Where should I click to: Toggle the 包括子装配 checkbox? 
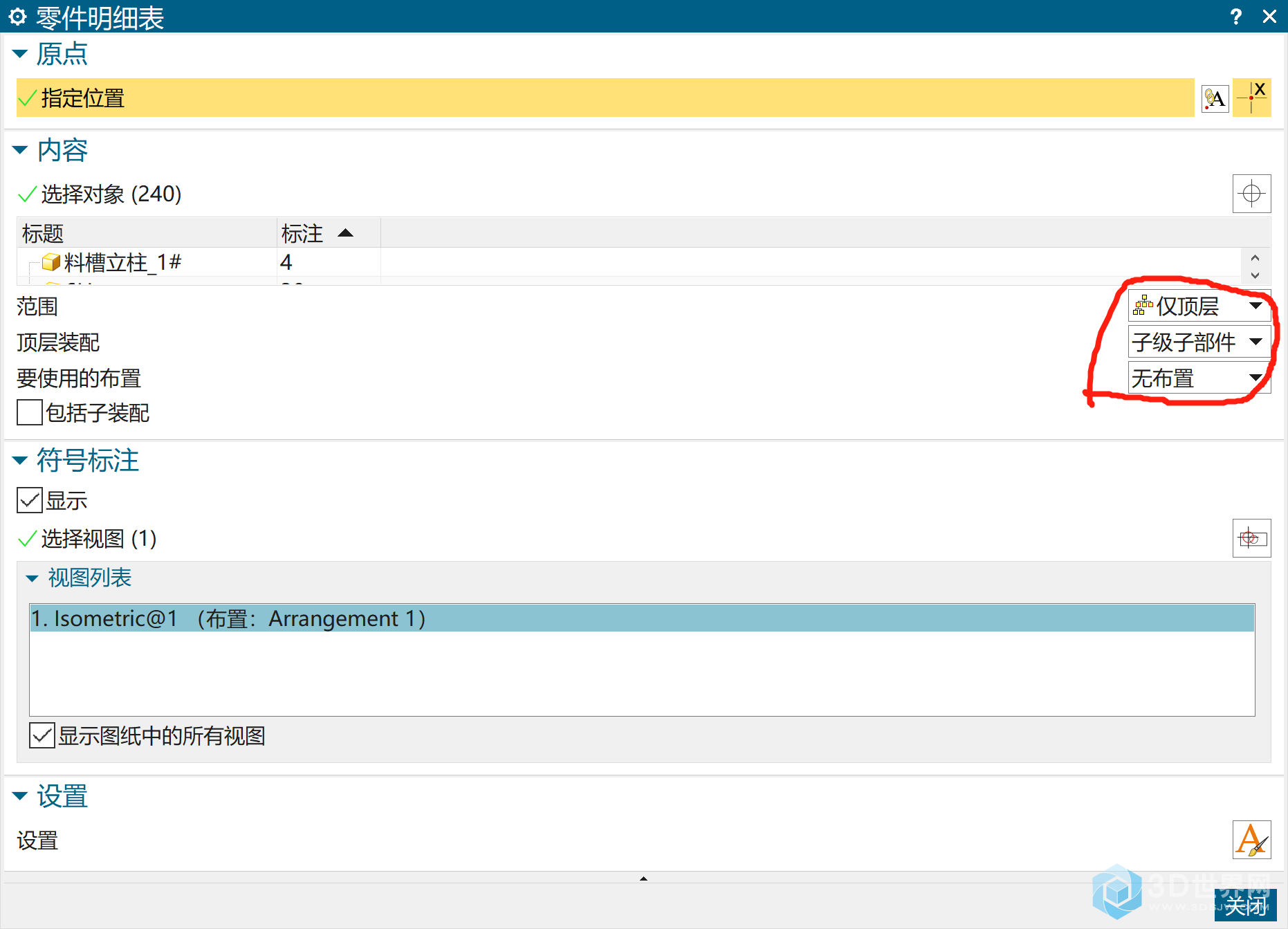[x=30, y=412]
